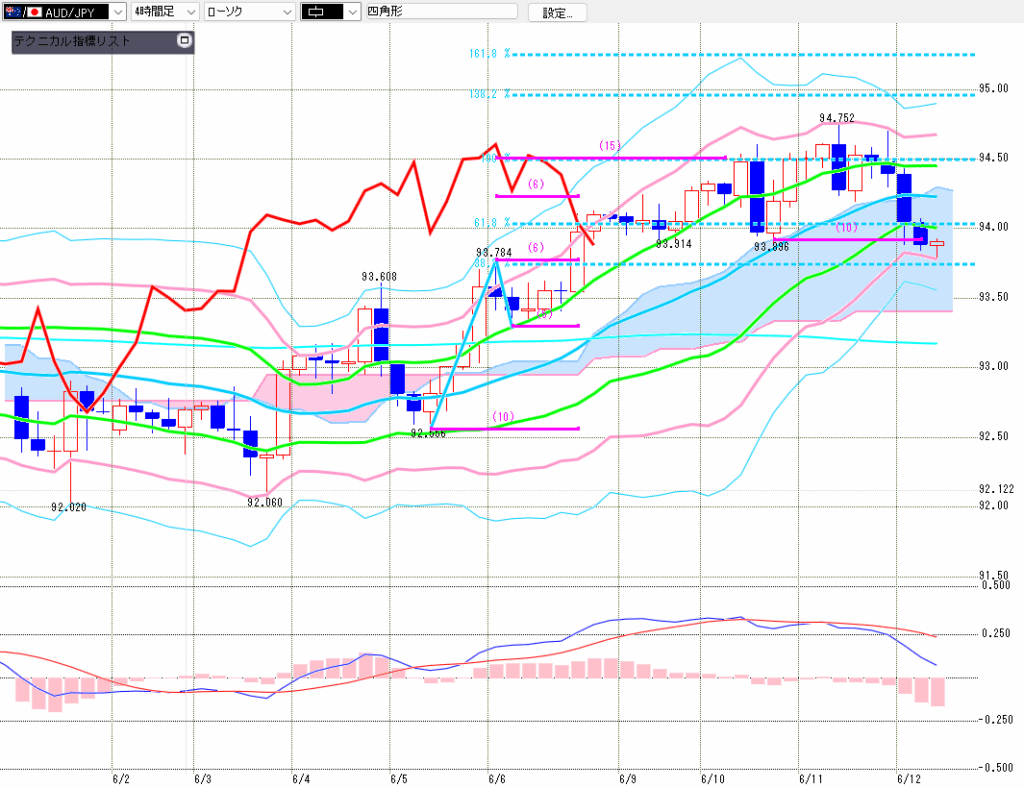Screen dimensions: 1024x788
Task: Click the 94.50 price axis label
Action: pyautogui.click(x=994, y=158)
